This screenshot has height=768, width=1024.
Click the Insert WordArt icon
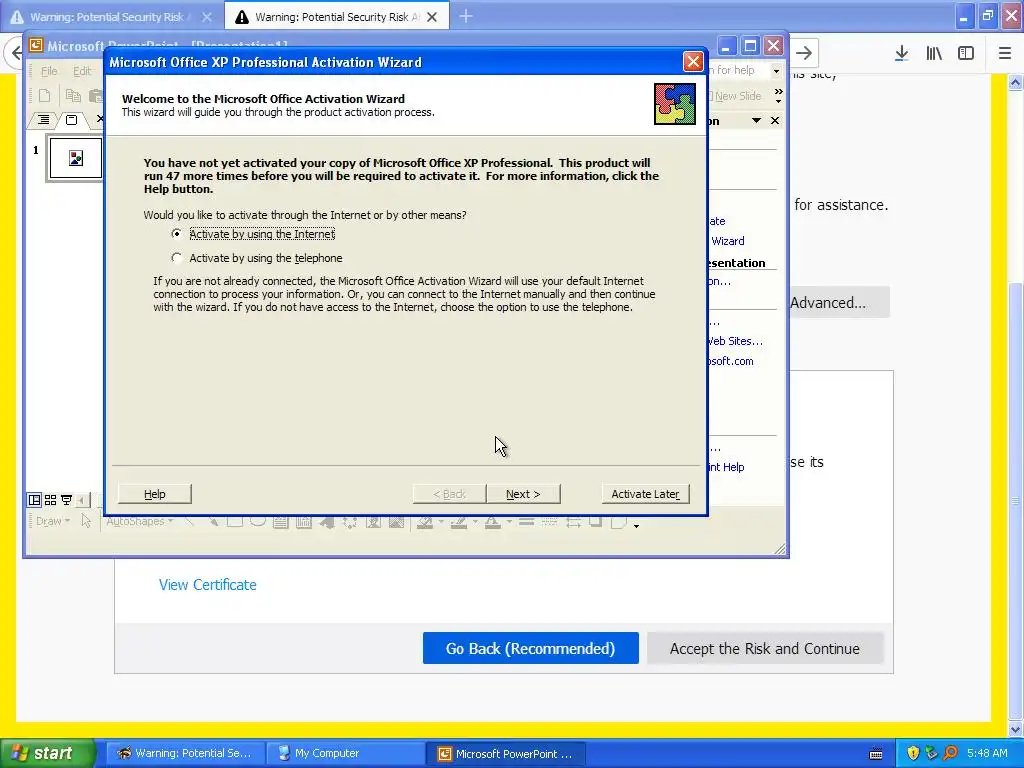[x=327, y=521]
